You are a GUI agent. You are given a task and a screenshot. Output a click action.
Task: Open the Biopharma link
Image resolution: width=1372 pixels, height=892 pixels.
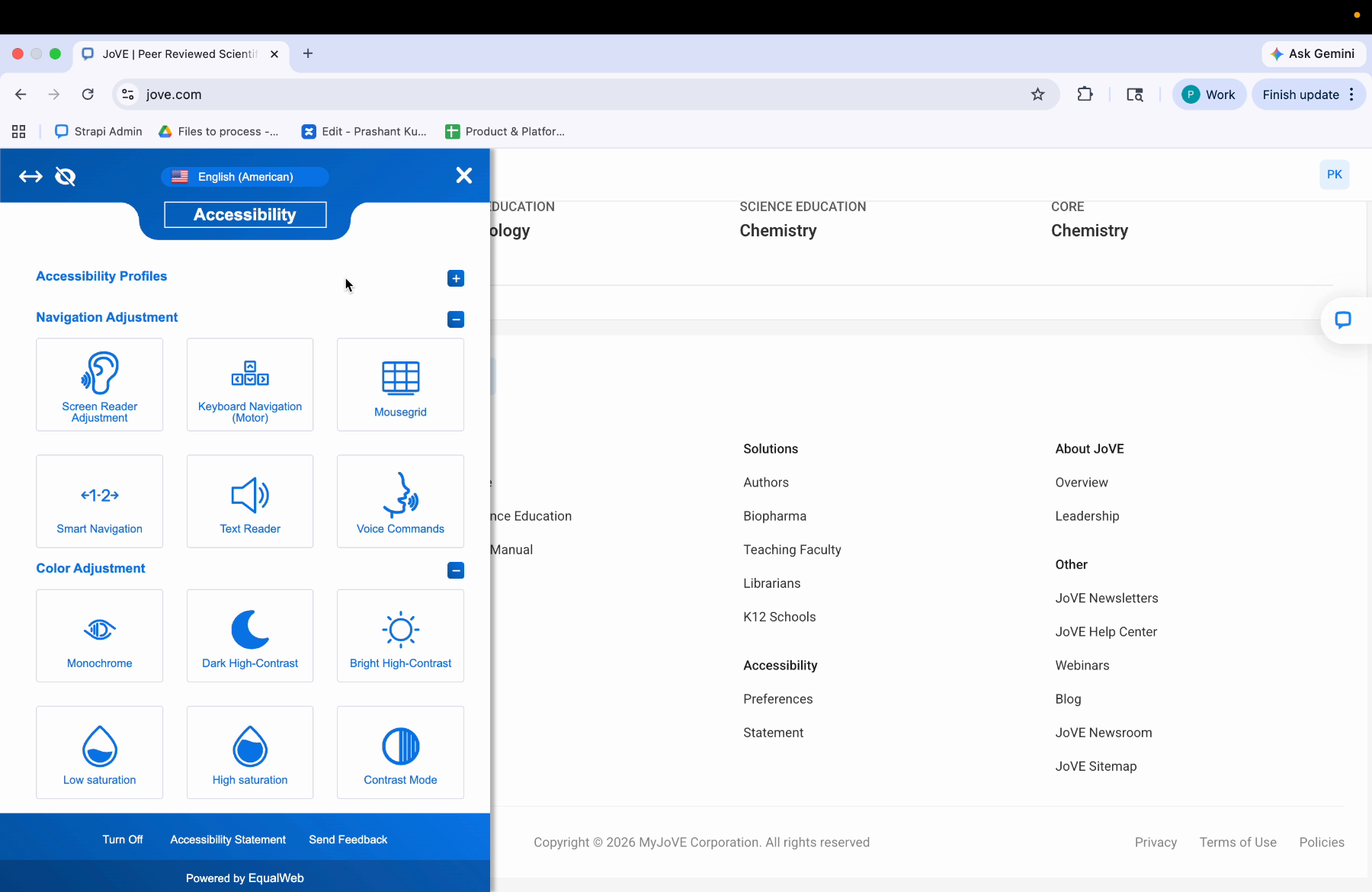tap(774, 516)
